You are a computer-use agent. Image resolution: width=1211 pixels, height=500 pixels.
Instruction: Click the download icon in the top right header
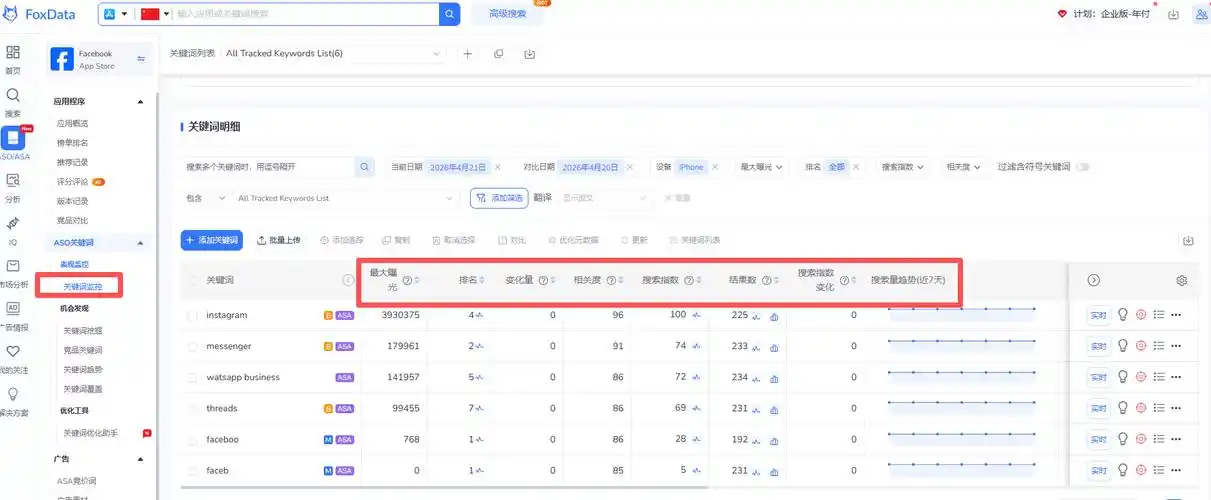(1173, 14)
